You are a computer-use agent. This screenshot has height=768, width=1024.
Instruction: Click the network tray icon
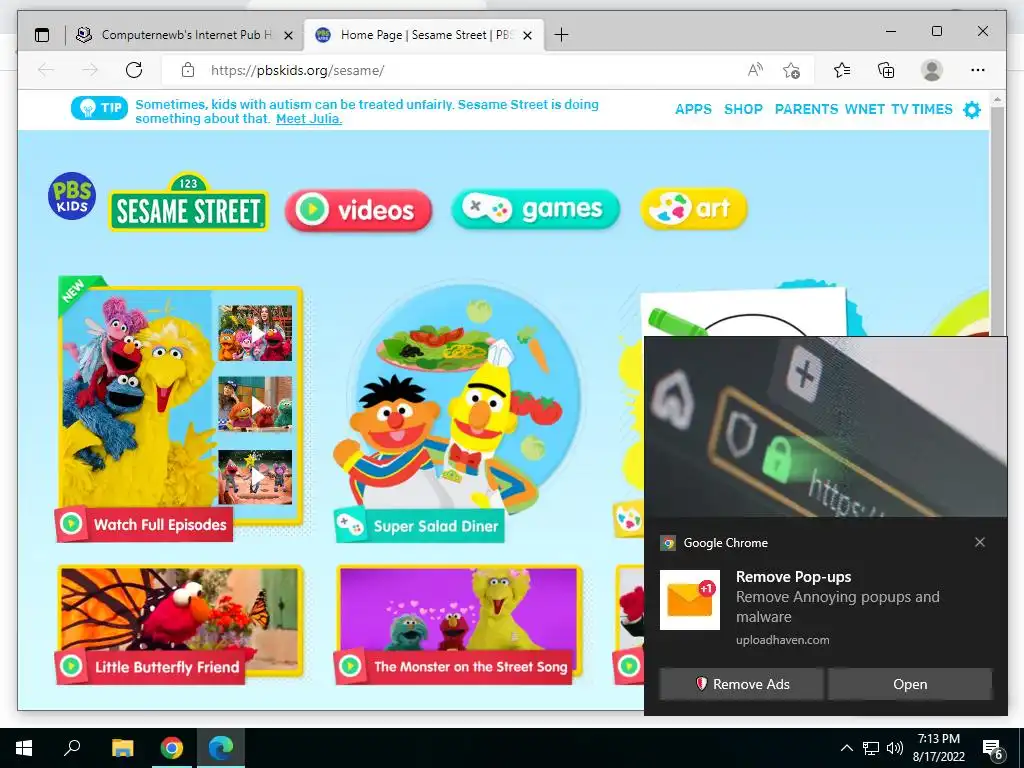coord(871,748)
